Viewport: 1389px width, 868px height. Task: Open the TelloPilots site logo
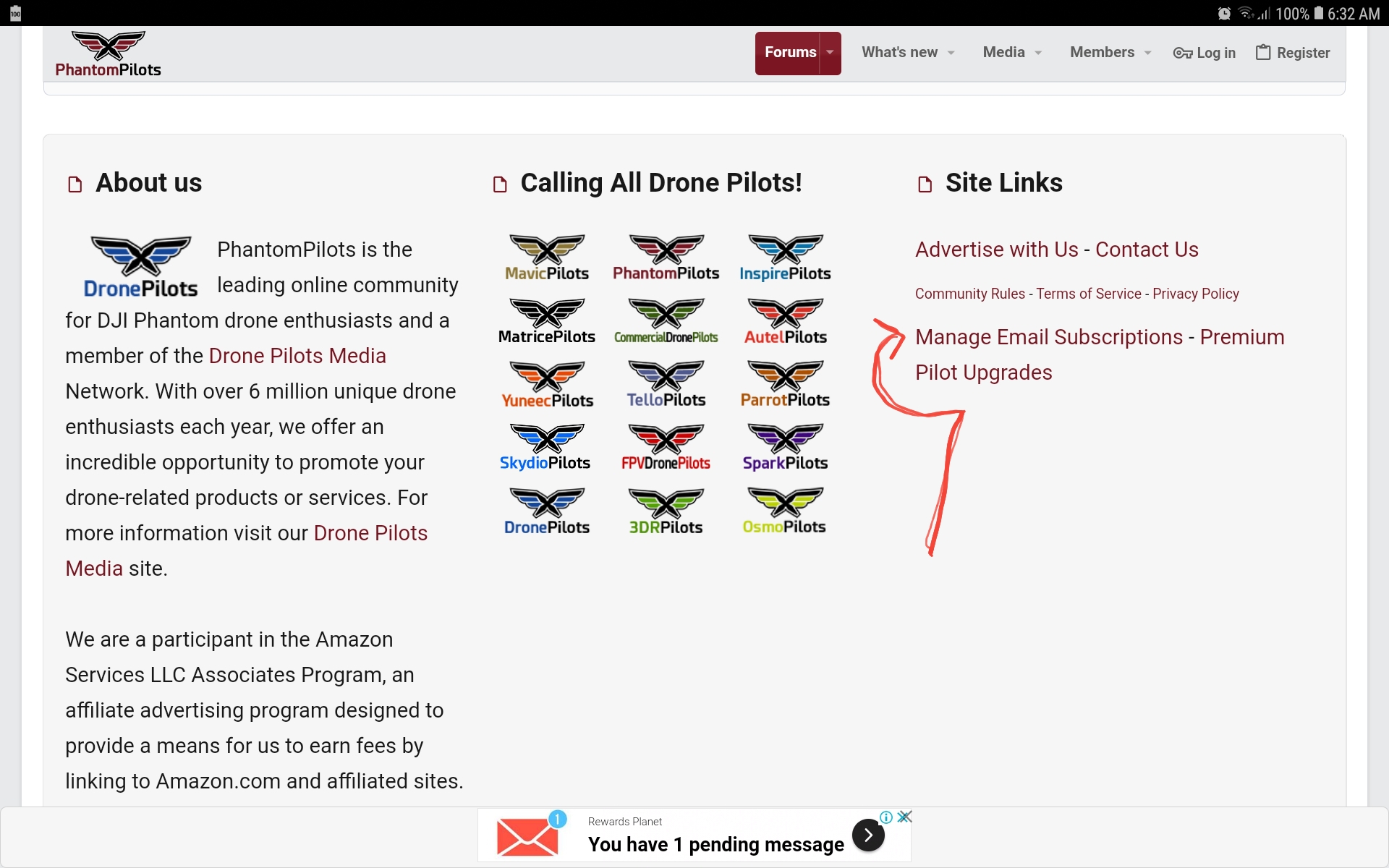pos(666,385)
